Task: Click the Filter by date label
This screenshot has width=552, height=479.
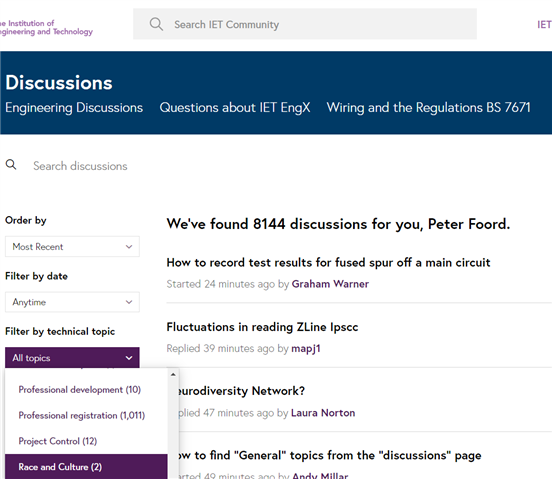Action: pos(36,276)
